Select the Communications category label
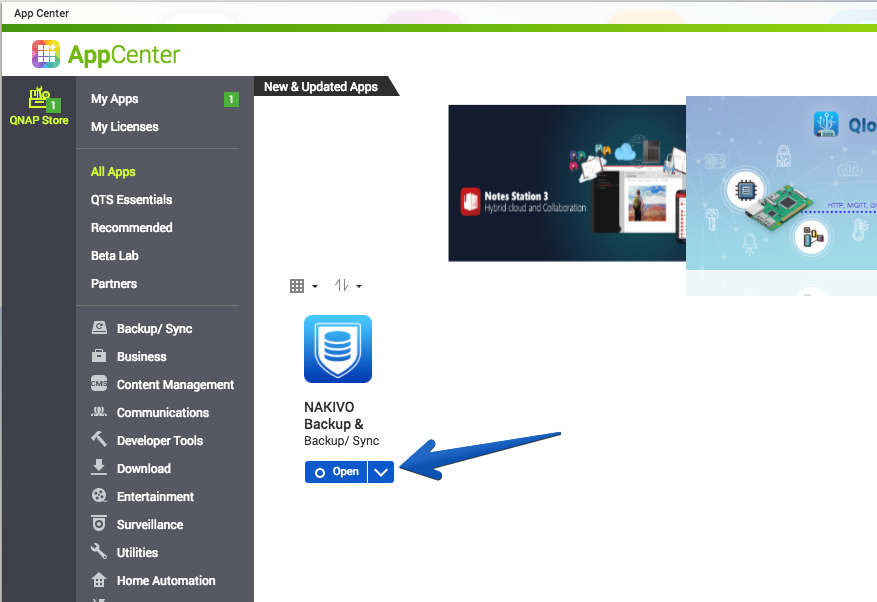Image resolution: width=877 pixels, height=602 pixels. (163, 413)
